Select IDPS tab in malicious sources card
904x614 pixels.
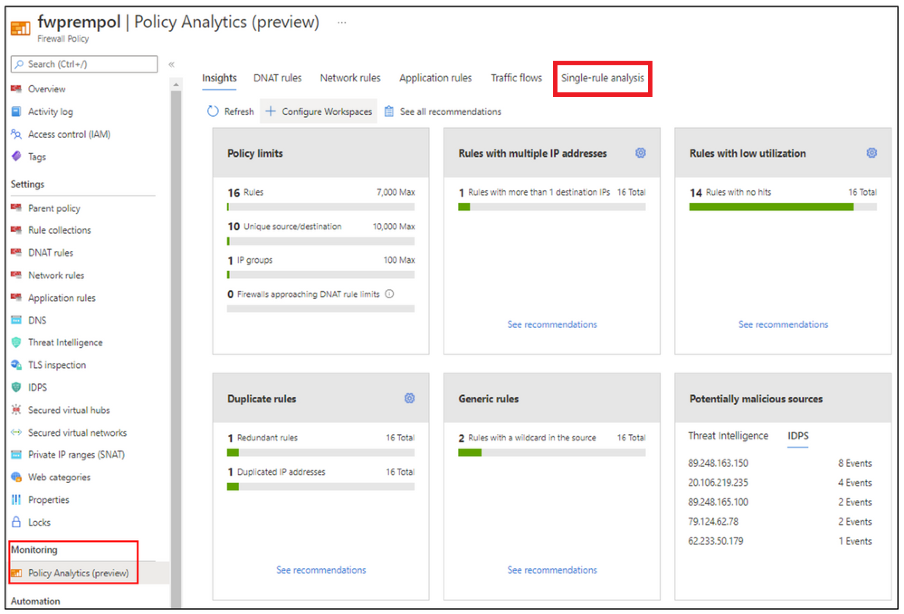(x=798, y=436)
